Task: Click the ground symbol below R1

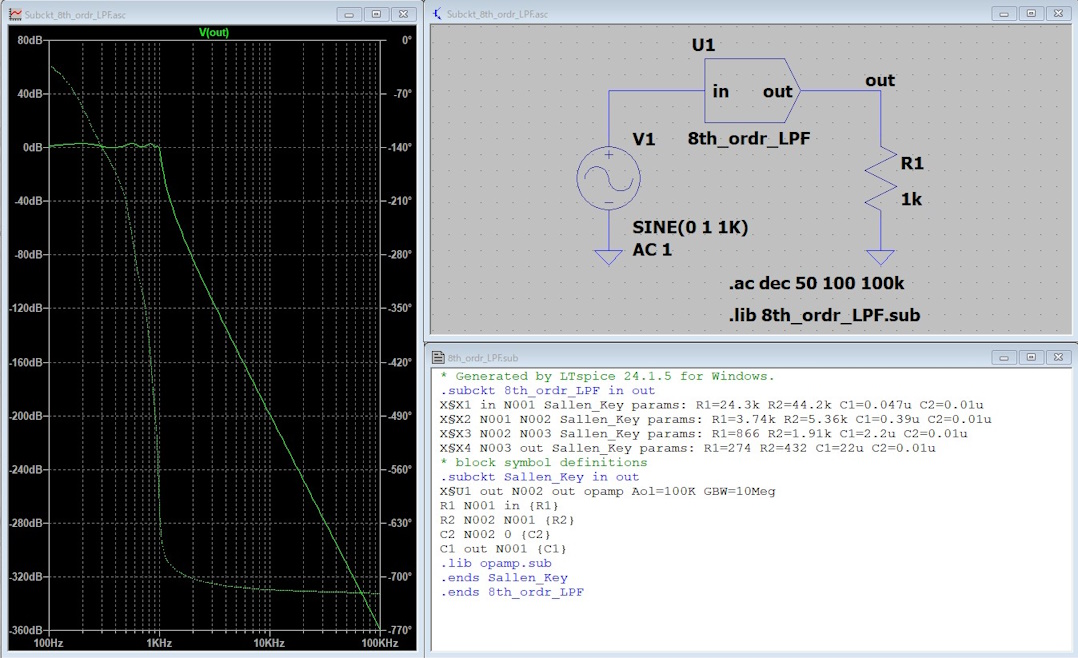Action: click(x=880, y=257)
